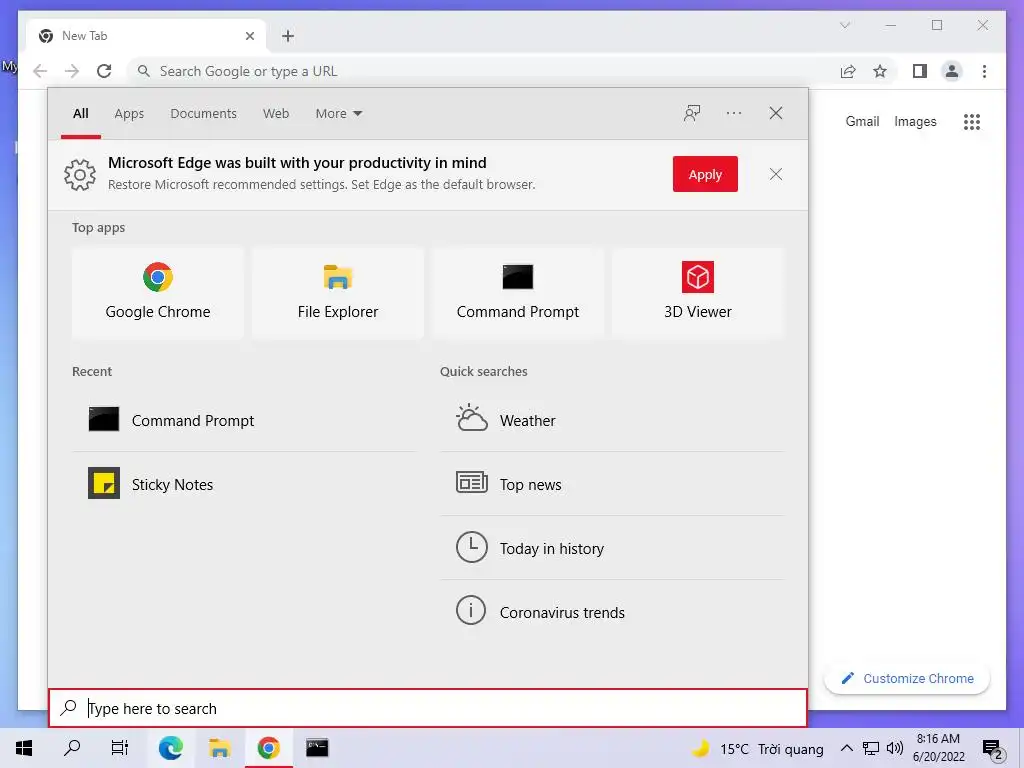This screenshot has height=768, width=1024.
Task: Show hidden system tray icons
Action: (846, 748)
